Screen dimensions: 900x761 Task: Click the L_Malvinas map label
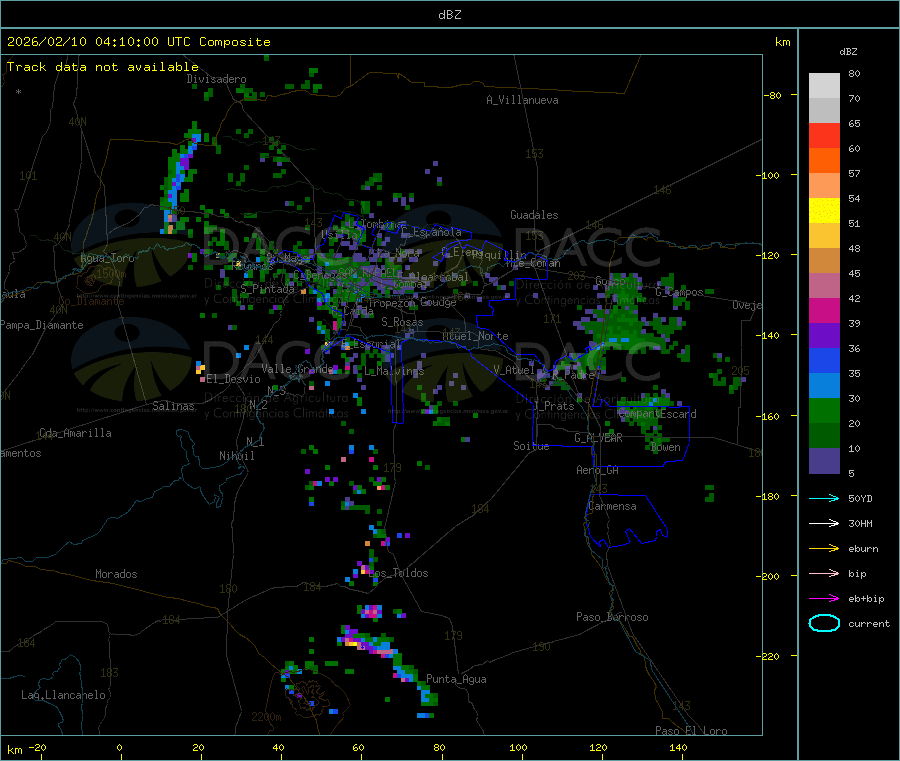click(x=394, y=371)
